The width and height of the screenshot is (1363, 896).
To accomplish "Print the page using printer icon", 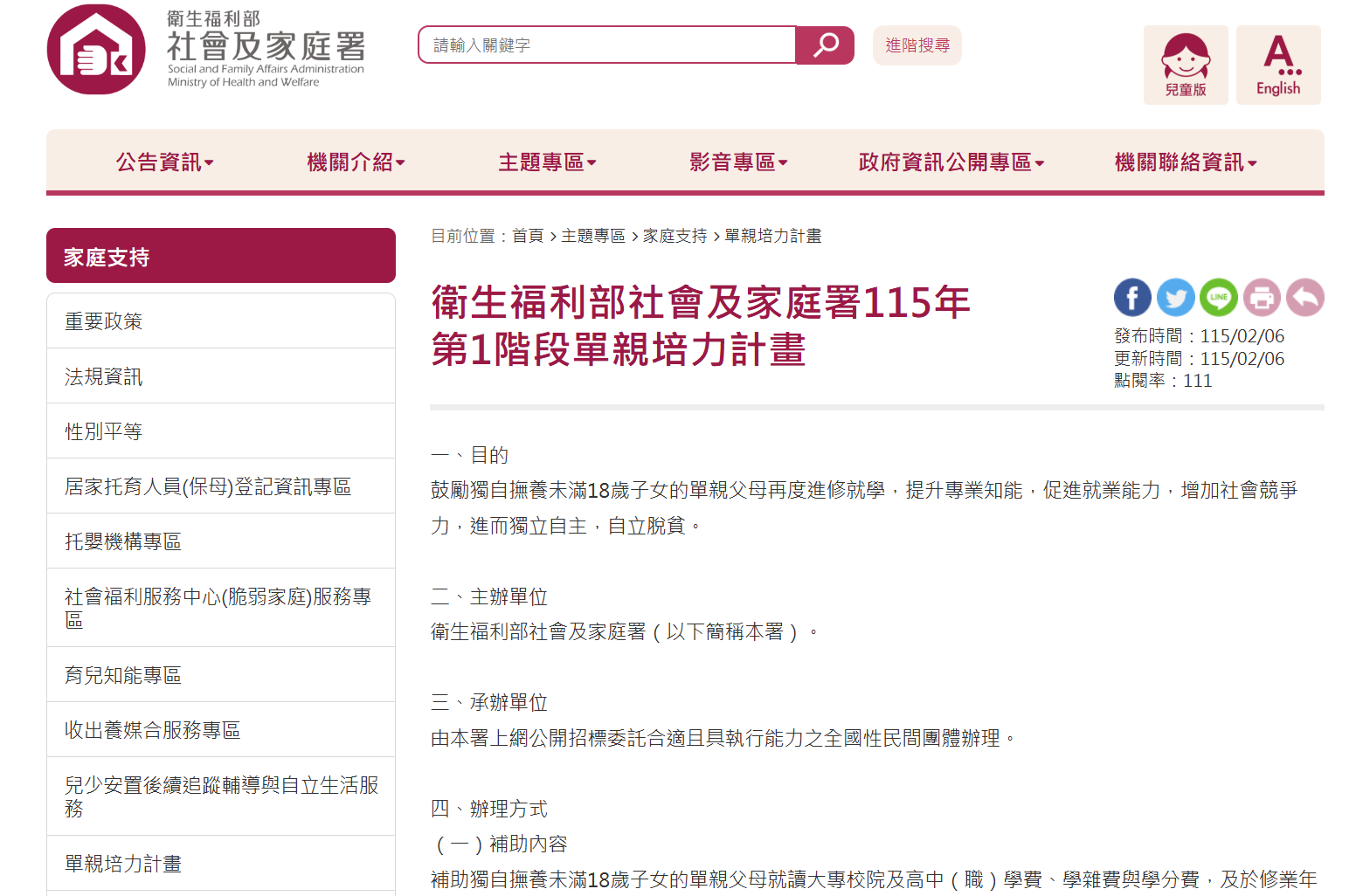I will pyautogui.click(x=1261, y=298).
